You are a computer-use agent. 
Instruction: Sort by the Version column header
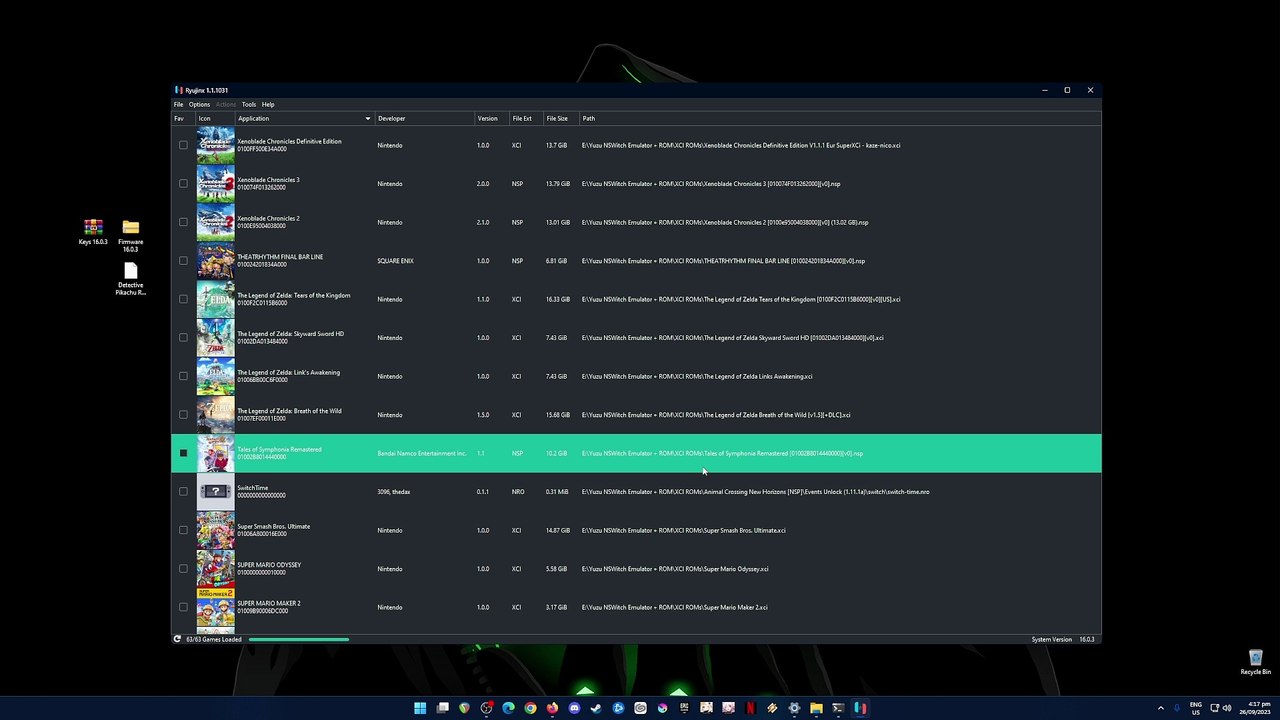(x=492, y=118)
